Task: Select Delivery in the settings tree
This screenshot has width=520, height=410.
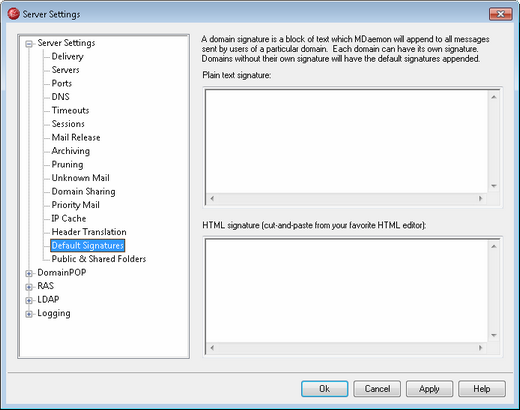Action: click(67, 56)
